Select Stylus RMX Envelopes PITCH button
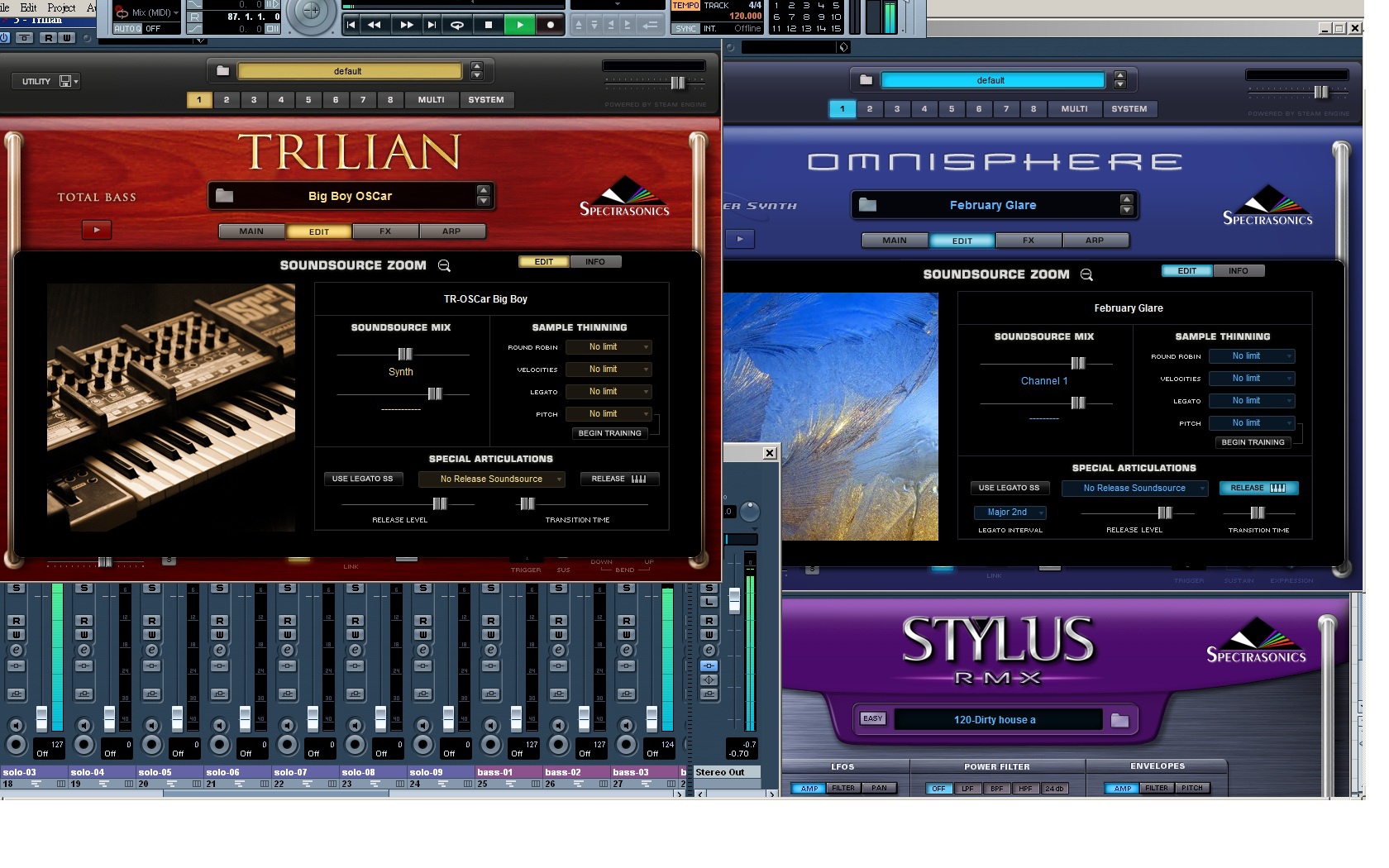1389x868 pixels. pos(1192,789)
